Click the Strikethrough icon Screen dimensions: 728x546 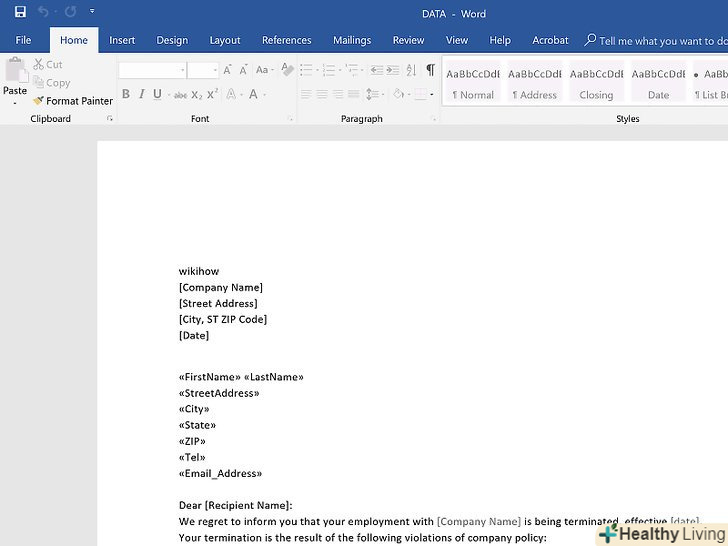(x=180, y=95)
